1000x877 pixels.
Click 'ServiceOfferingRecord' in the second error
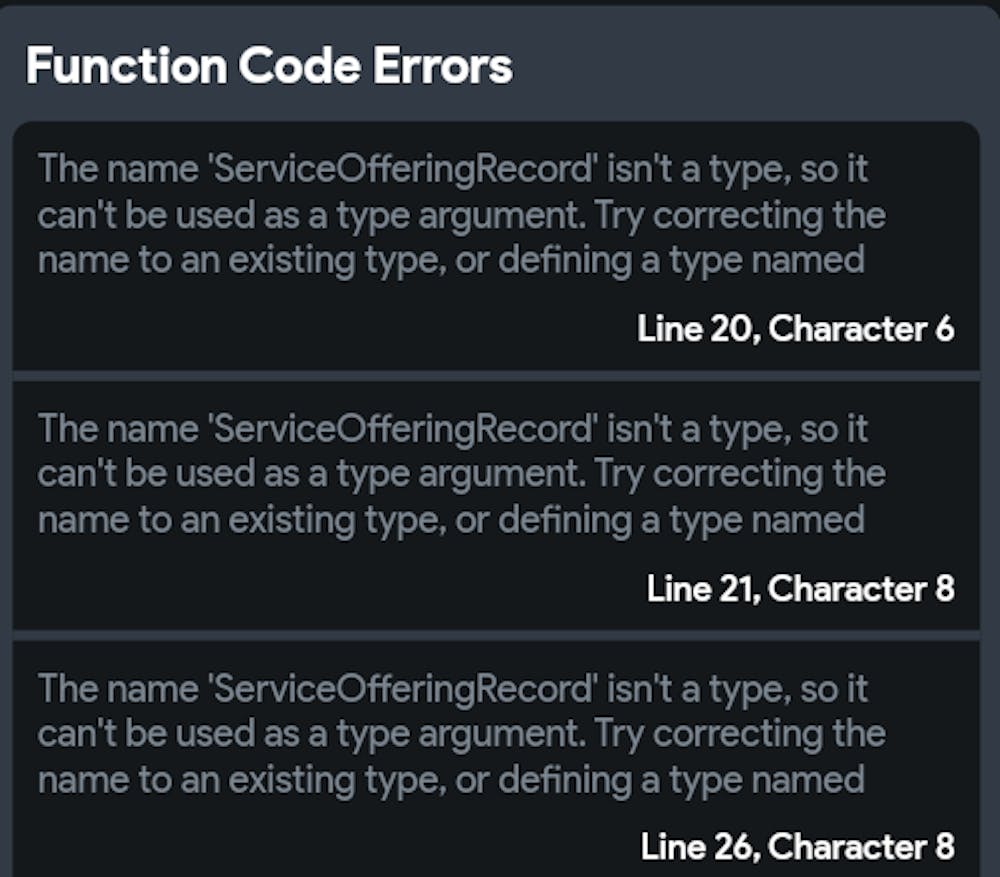(403, 429)
